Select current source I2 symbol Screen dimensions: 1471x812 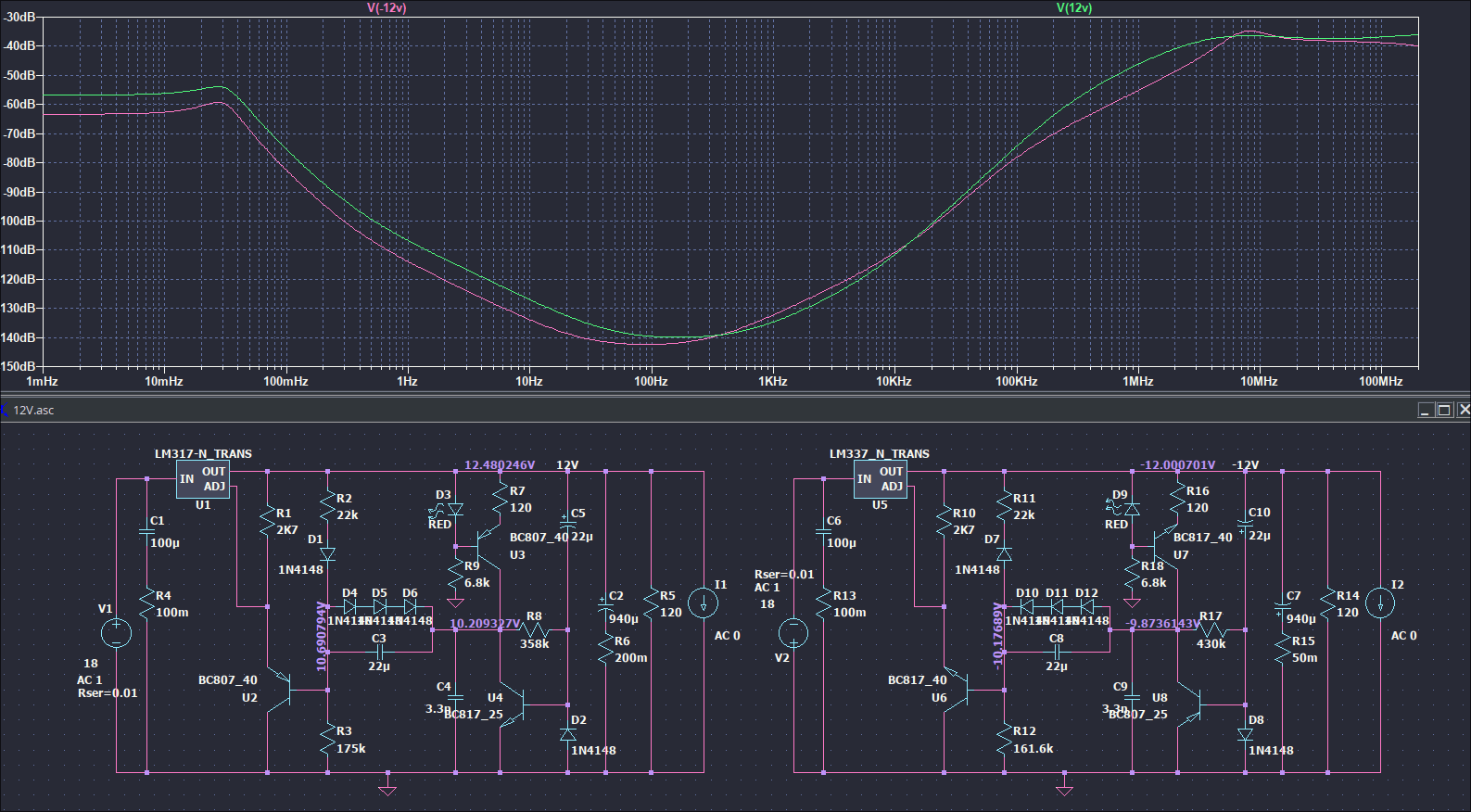[1380, 603]
